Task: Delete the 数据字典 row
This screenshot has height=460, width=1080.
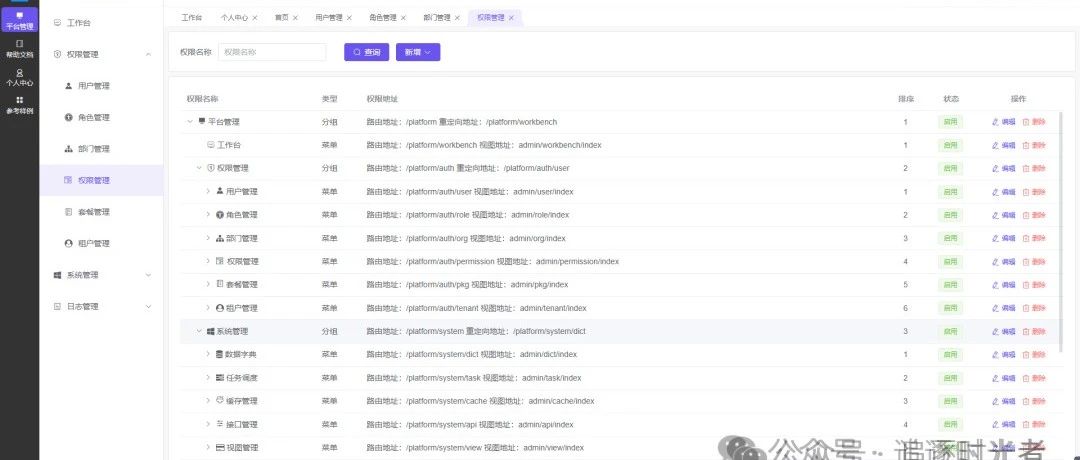Action: 1034,355
